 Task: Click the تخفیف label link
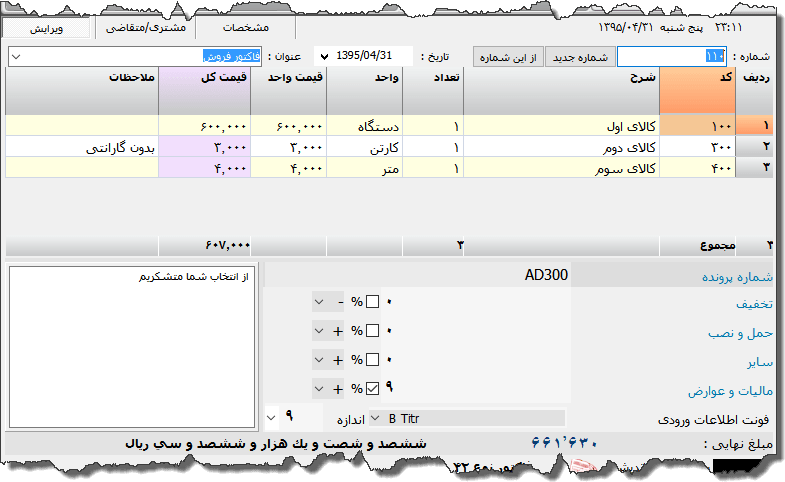click(754, 304)
